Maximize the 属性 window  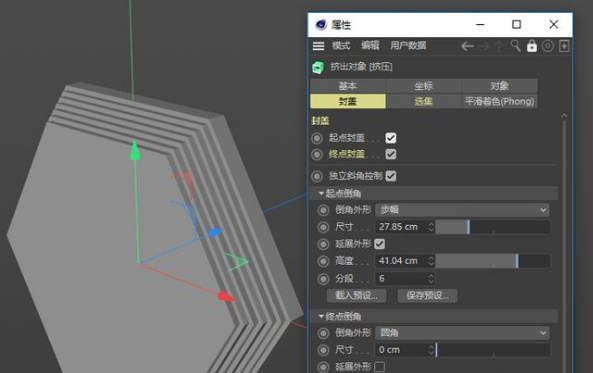point(516,25)
